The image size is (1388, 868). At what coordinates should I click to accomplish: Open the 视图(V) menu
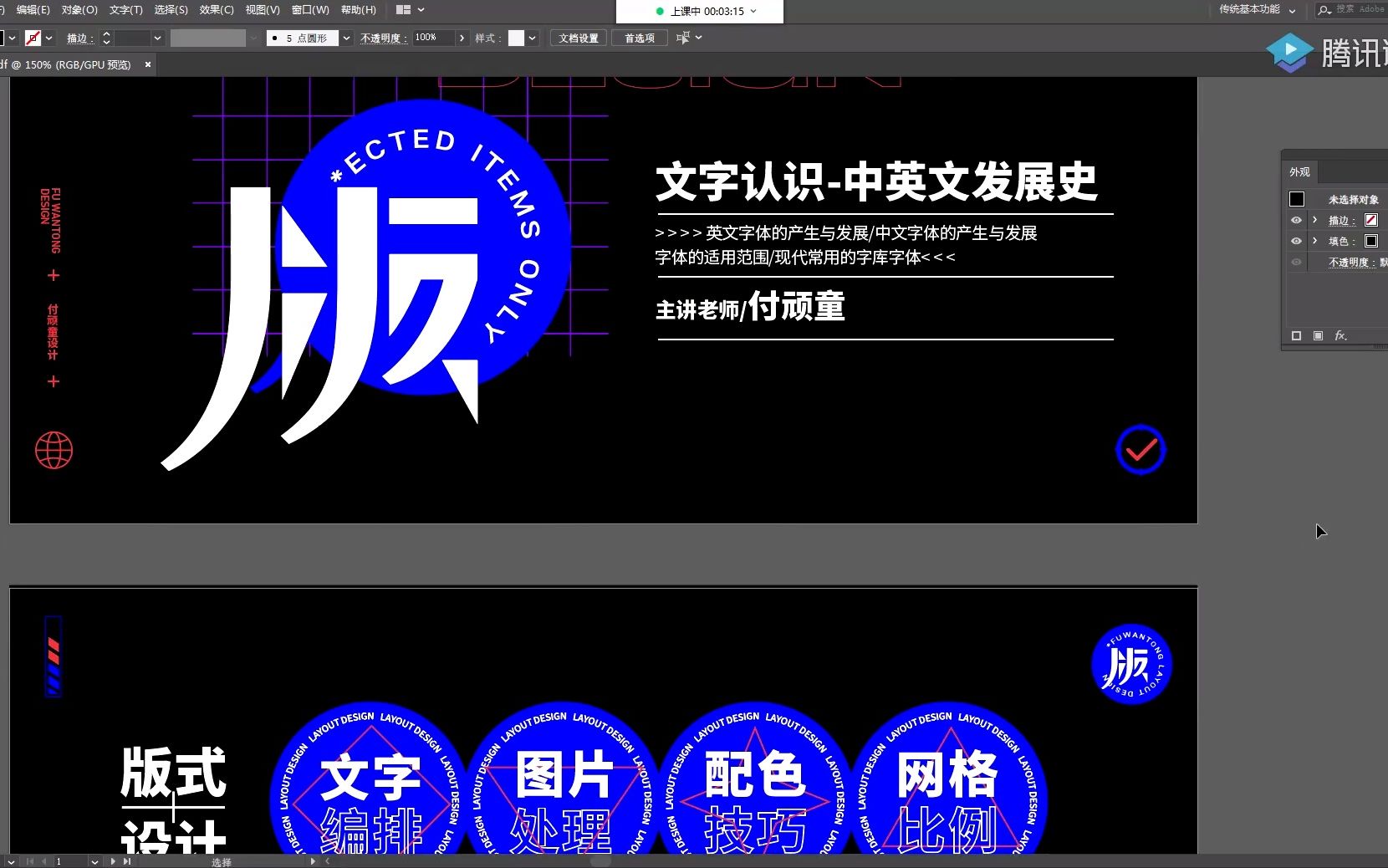tap(263, 10)
